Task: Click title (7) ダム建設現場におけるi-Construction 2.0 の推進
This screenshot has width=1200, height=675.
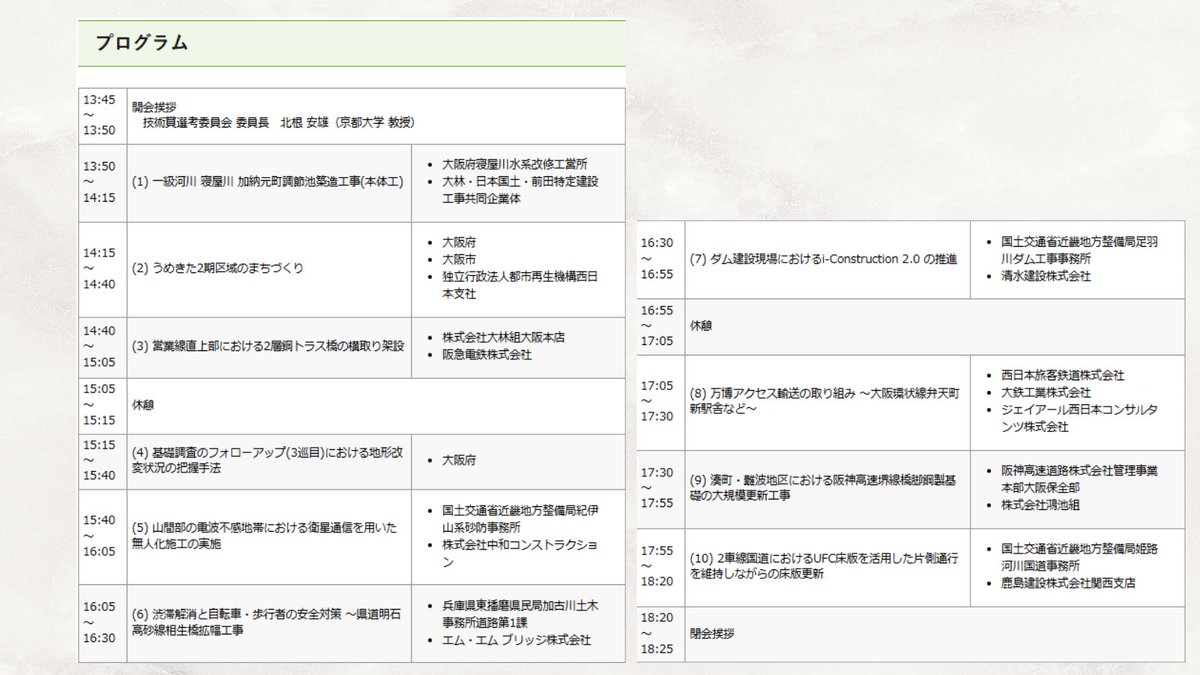Action: (x=823, y=259)
